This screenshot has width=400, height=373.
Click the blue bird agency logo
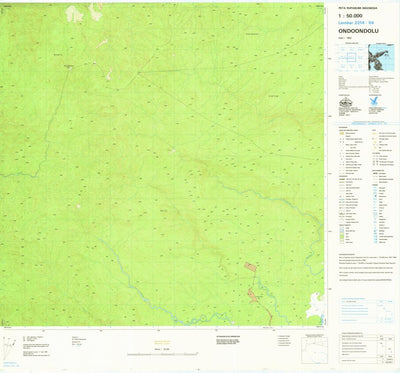click(x=374, y=101)
